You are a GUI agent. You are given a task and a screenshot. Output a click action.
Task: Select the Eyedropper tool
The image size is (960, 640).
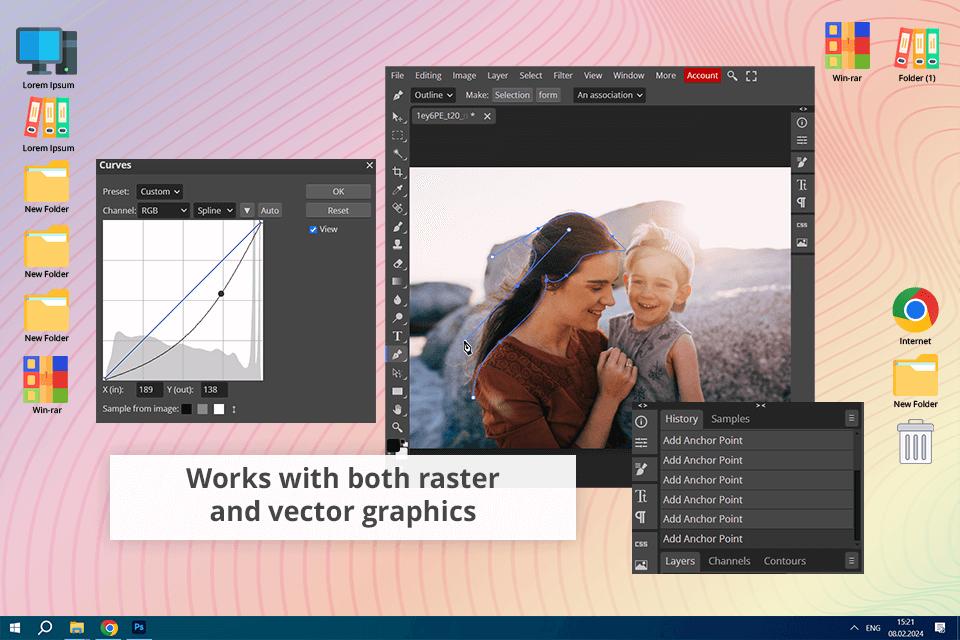click(x=397, y=190)
